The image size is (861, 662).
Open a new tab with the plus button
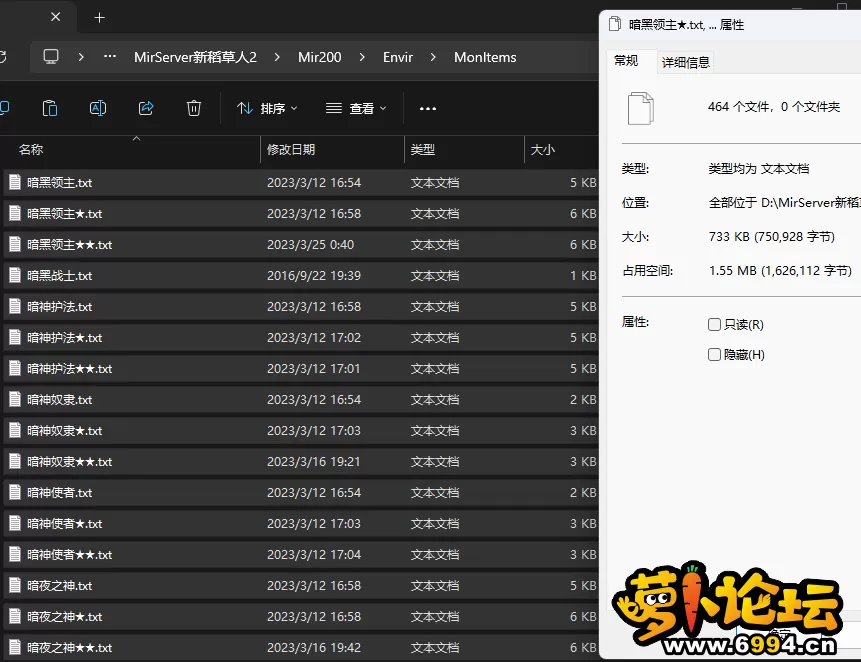coord(99,18)
